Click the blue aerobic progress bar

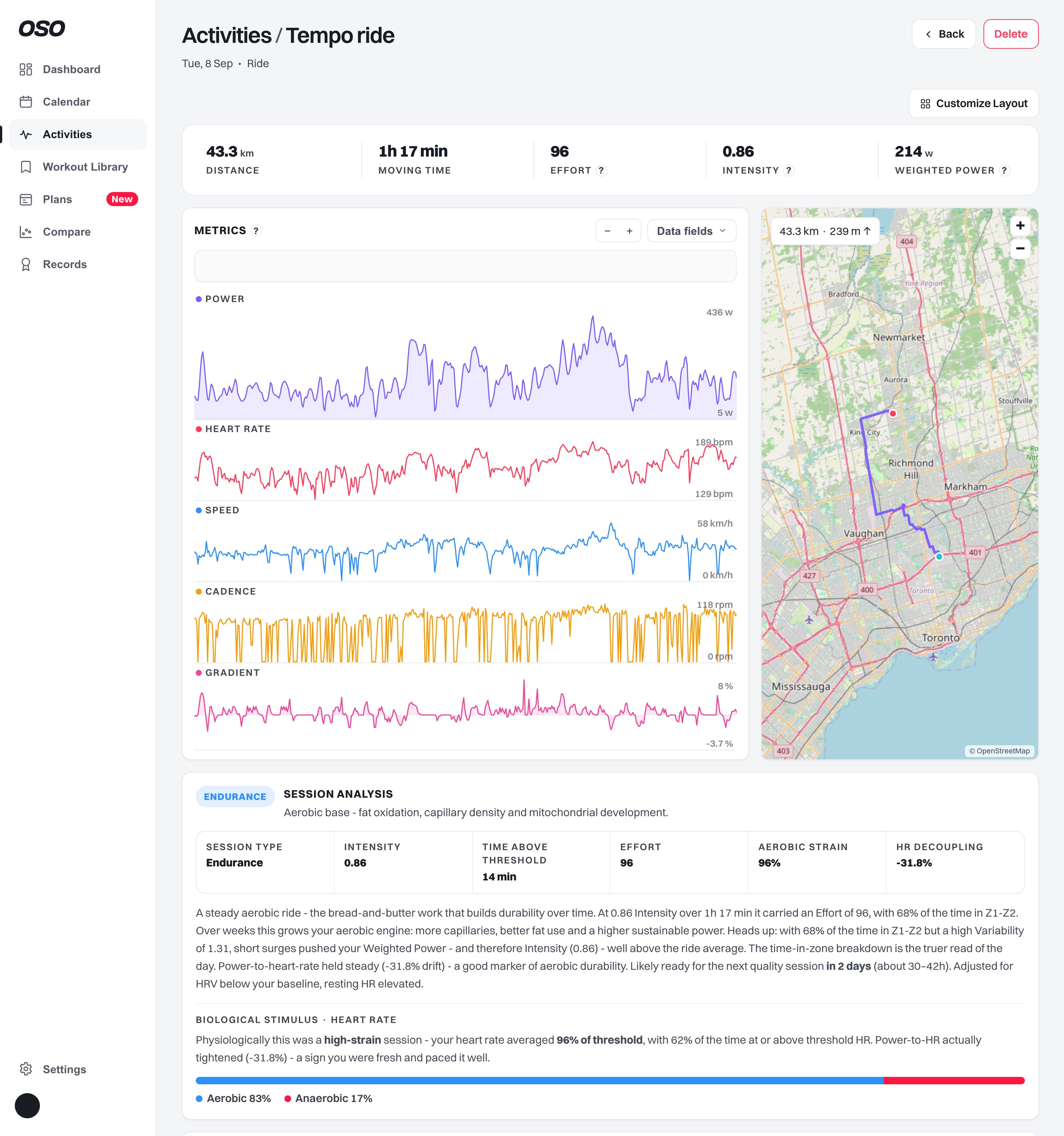coord(539,1081)
